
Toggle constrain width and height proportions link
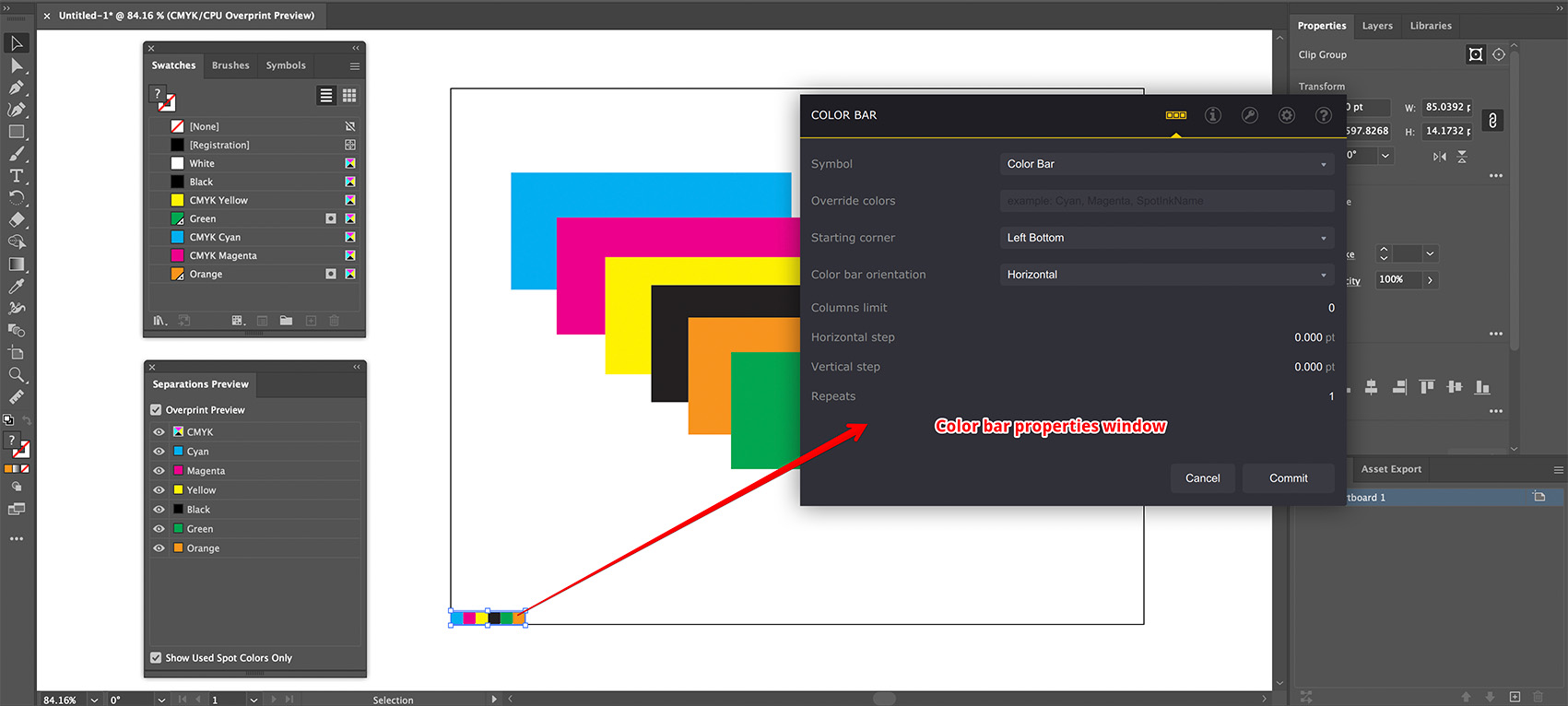[1492, 120]
